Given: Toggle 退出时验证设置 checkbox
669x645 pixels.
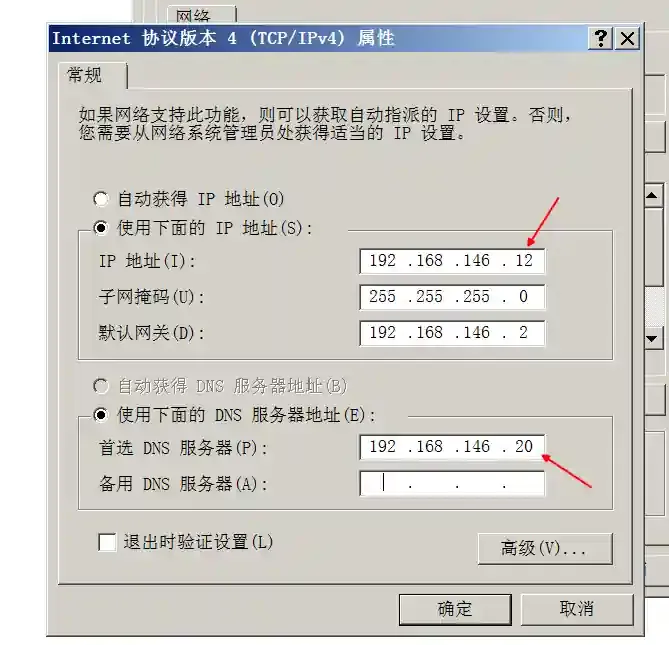Looking at the screenshot, I should (x=107, y=542).
